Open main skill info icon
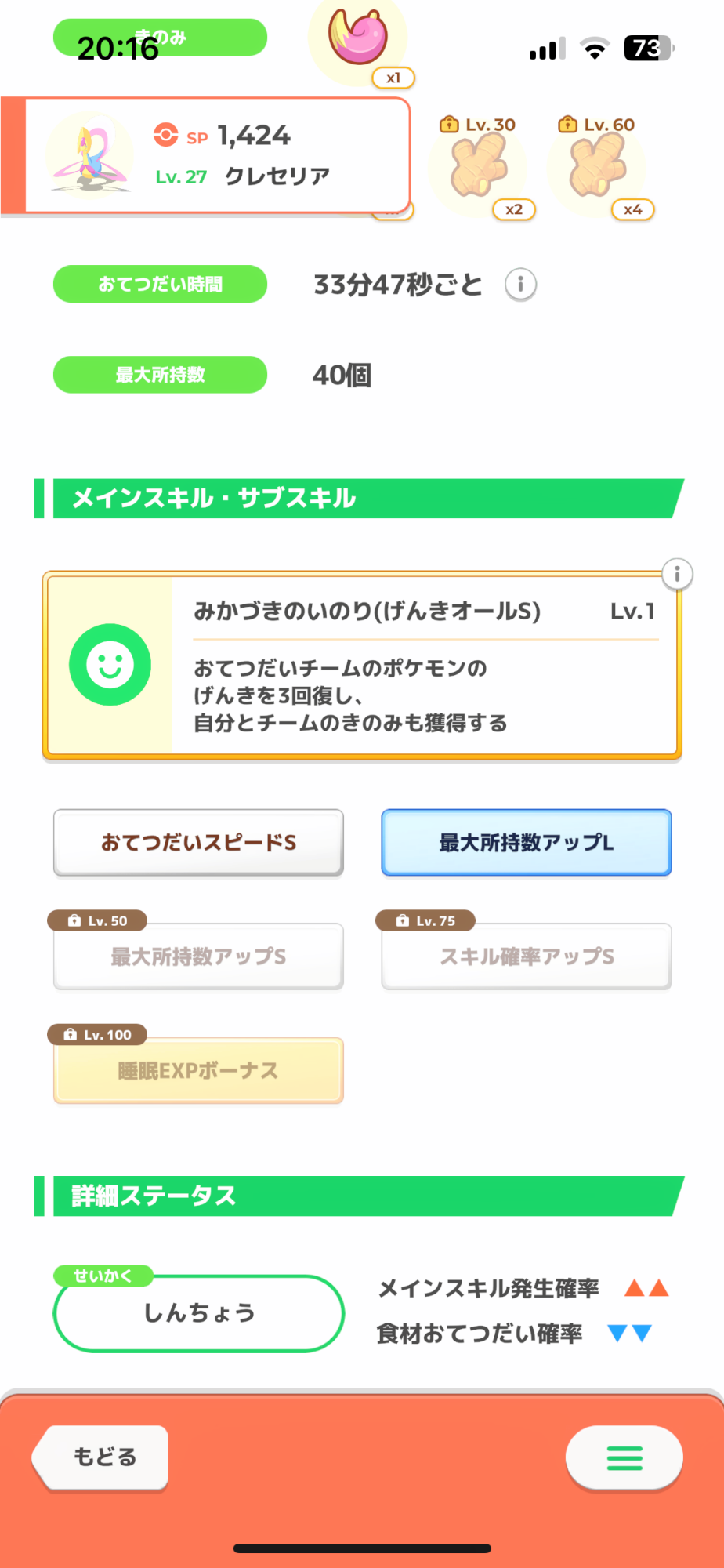 [x=677, y=574]
